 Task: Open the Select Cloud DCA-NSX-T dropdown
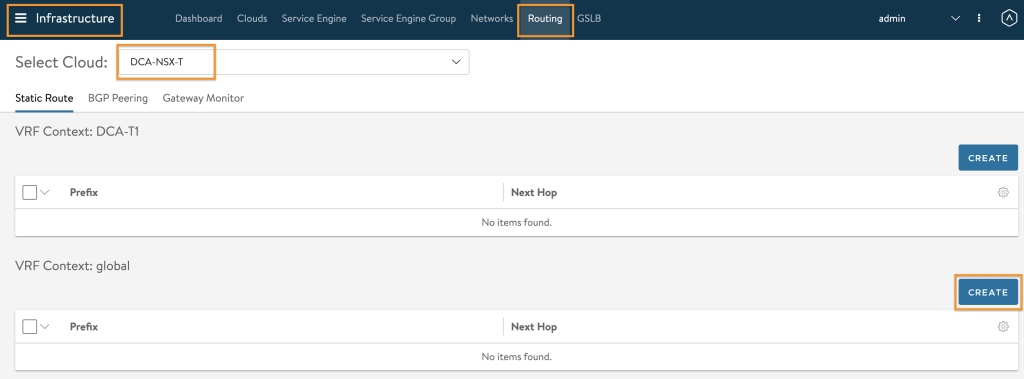click(294, 62)
